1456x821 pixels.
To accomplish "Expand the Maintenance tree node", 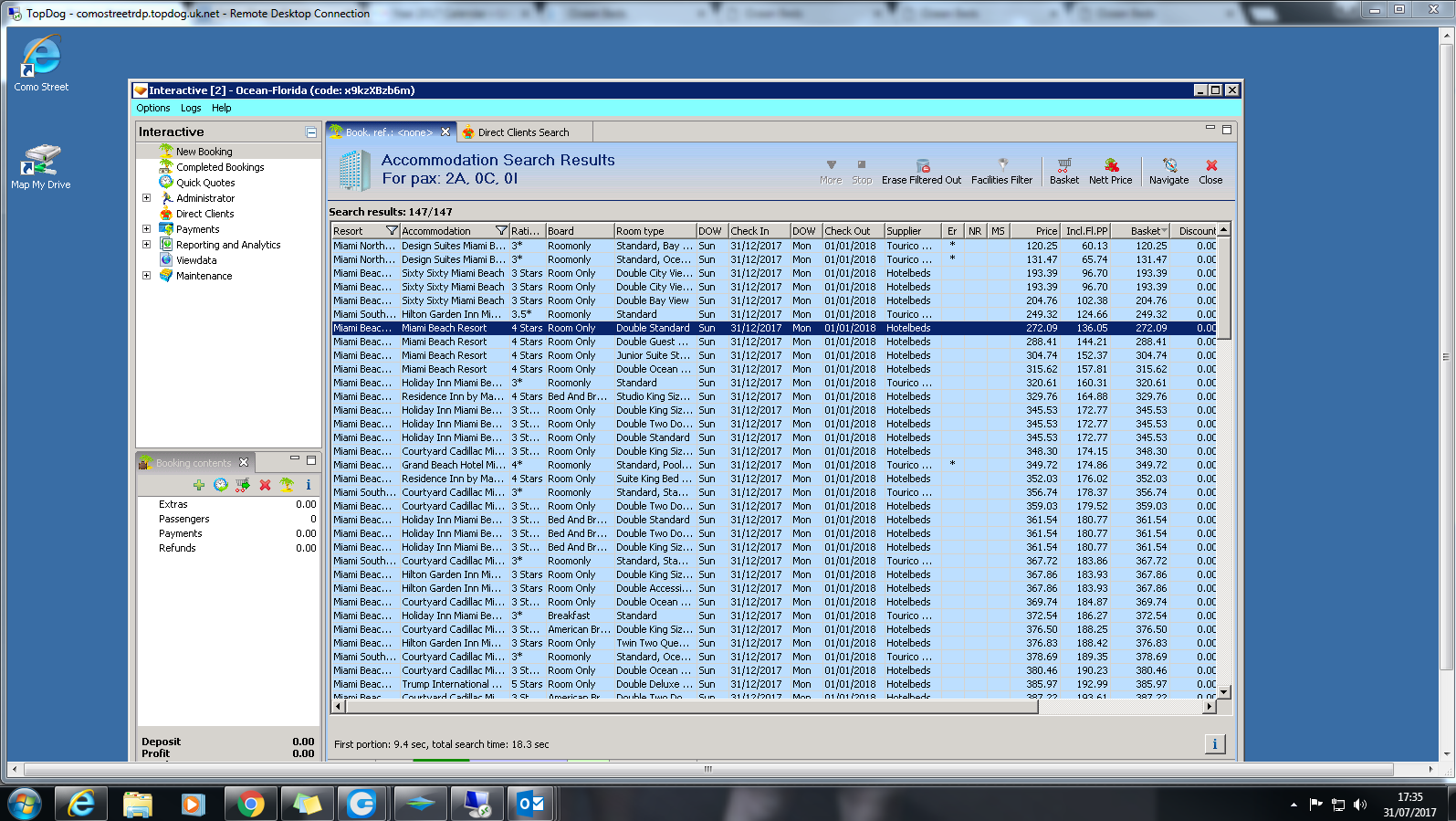I will tap(146, 276).
